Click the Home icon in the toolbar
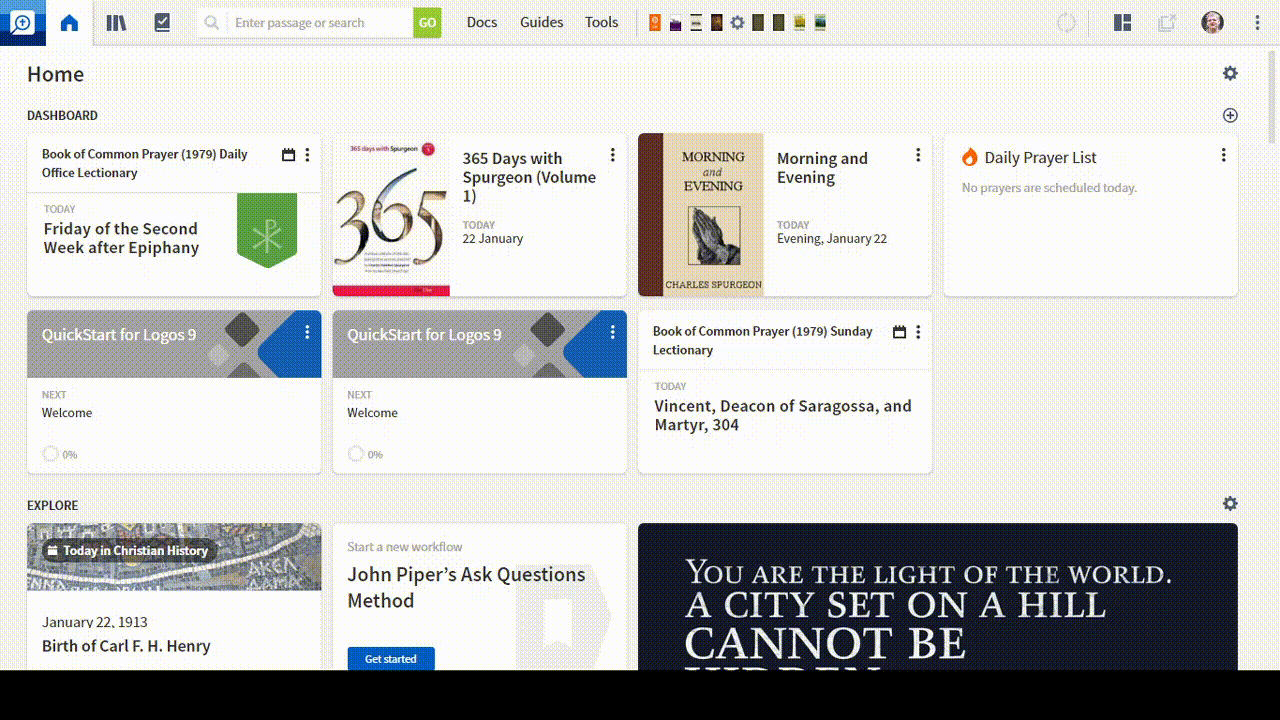This screenshot has width=1280, height=720. point(68,22)
